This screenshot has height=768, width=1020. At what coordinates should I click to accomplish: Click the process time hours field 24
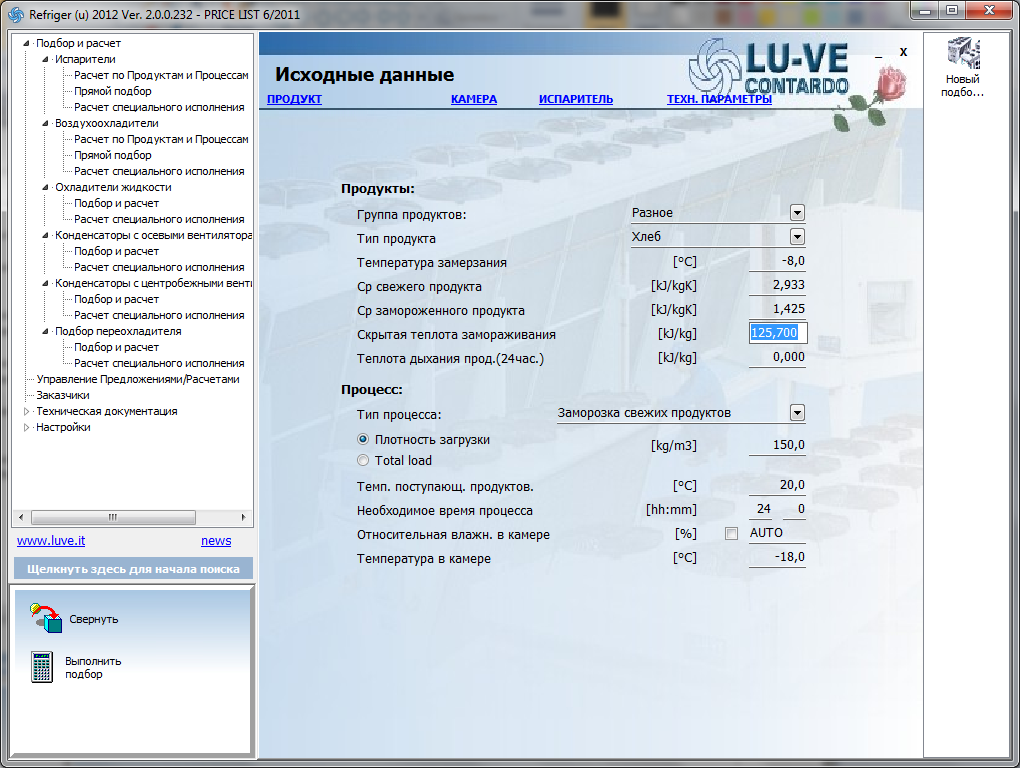[x=762, y=509]
